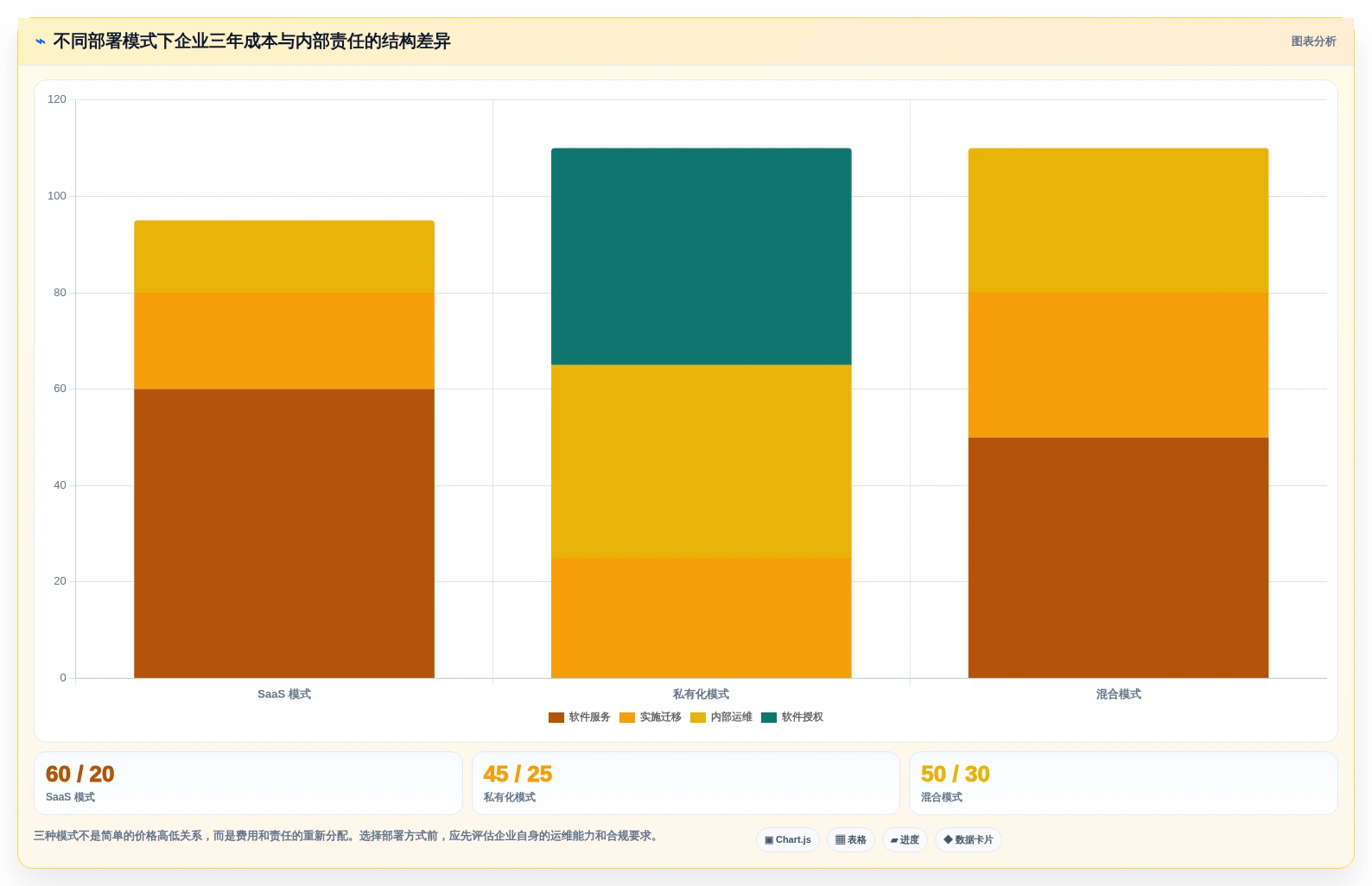Click the chart title 不同部署模式下企业三年成本与内部责任的结构差异
1372x886 pixels.
tap(252, 41)
